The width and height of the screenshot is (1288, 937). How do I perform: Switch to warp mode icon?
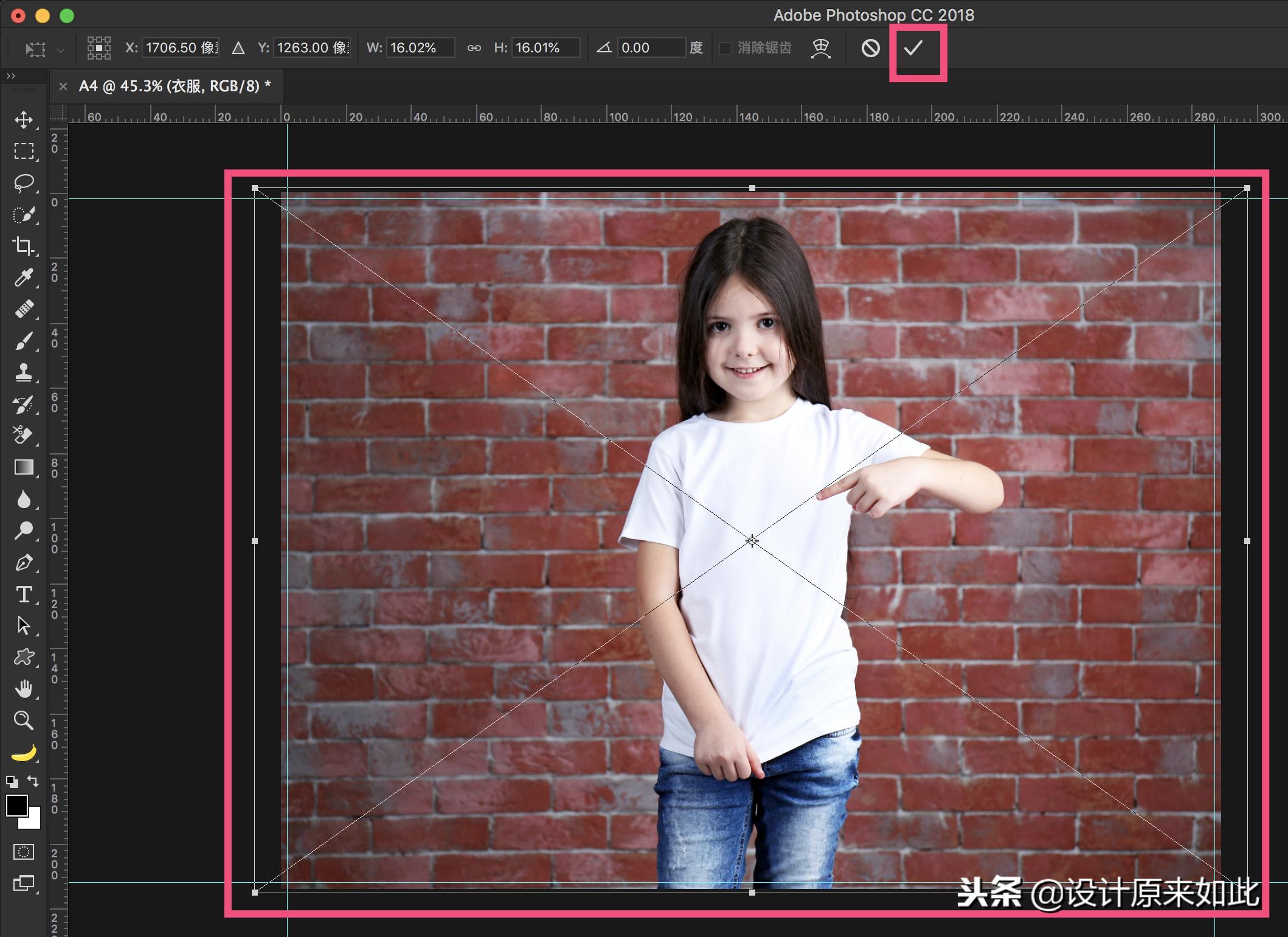coord(820,48)
